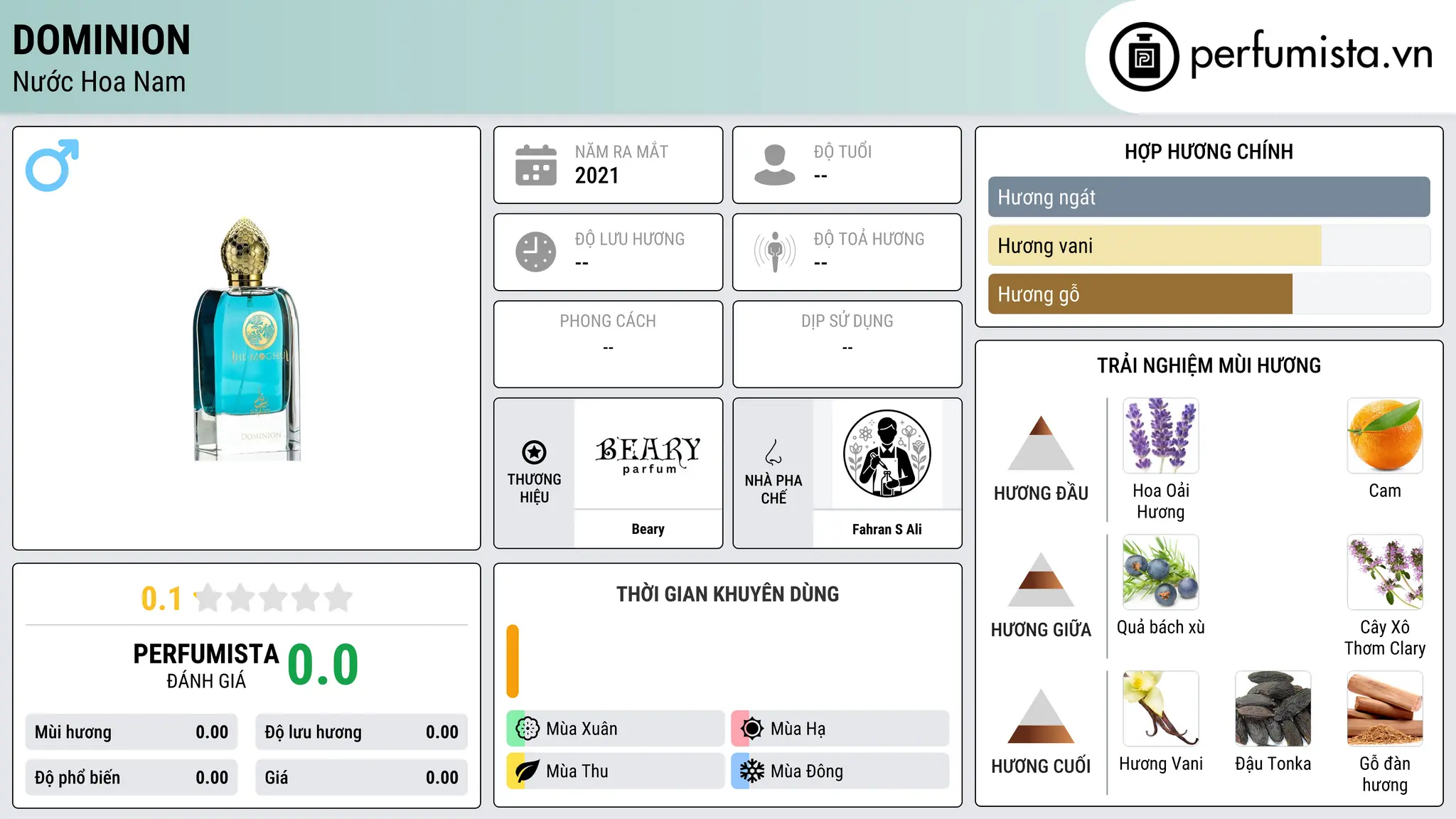Image resolution: width=1456 pixels, height=819 pixels.
Task: Click the Độ lưu hương score box
Action: [362, 732]
